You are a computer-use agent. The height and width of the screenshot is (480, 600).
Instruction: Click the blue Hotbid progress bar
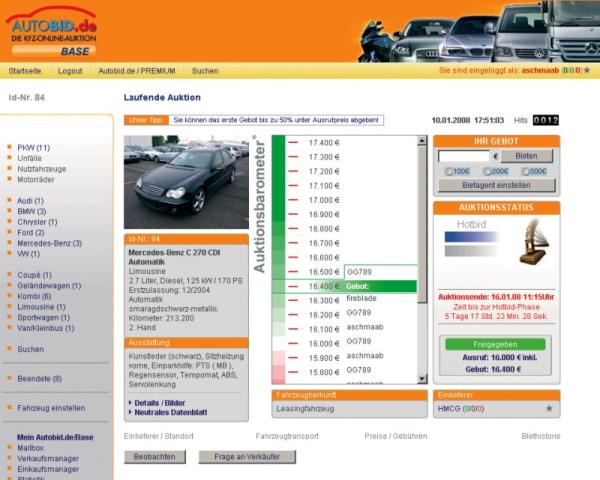[x=471, y=237]
